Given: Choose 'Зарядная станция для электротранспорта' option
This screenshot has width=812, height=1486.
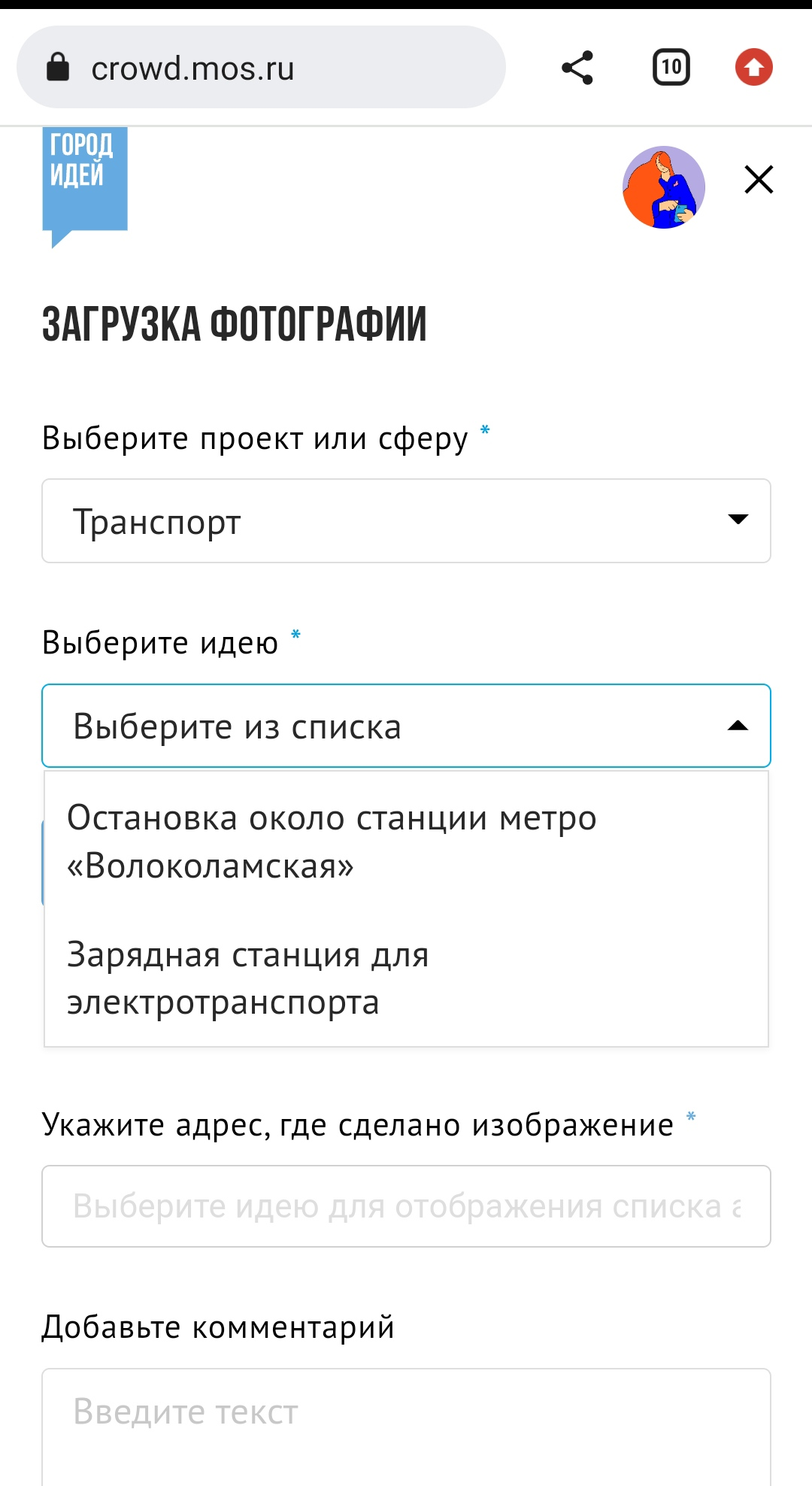Looking at the screenshot, I should point(406,978).
